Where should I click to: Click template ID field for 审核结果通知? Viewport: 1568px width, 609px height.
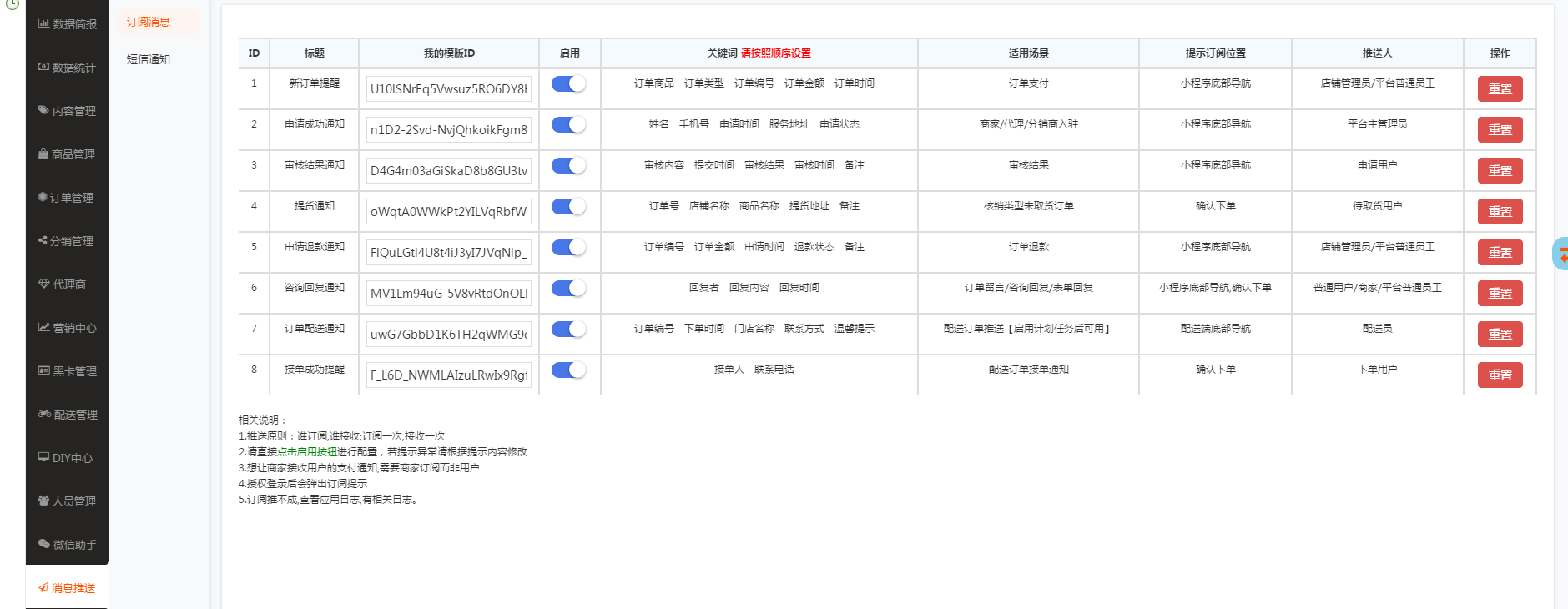449,171
